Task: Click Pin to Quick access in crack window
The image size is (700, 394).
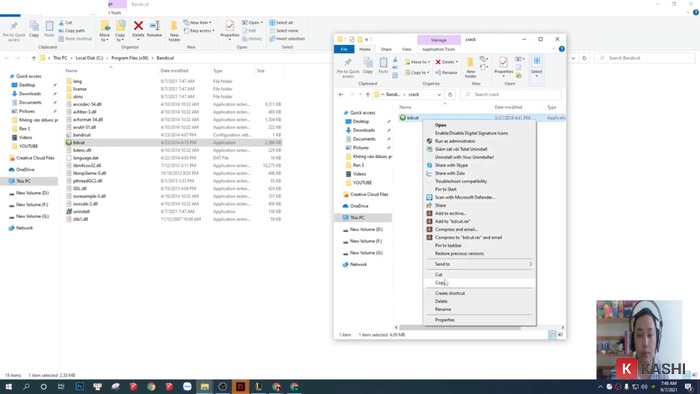Action: point(348,67)
